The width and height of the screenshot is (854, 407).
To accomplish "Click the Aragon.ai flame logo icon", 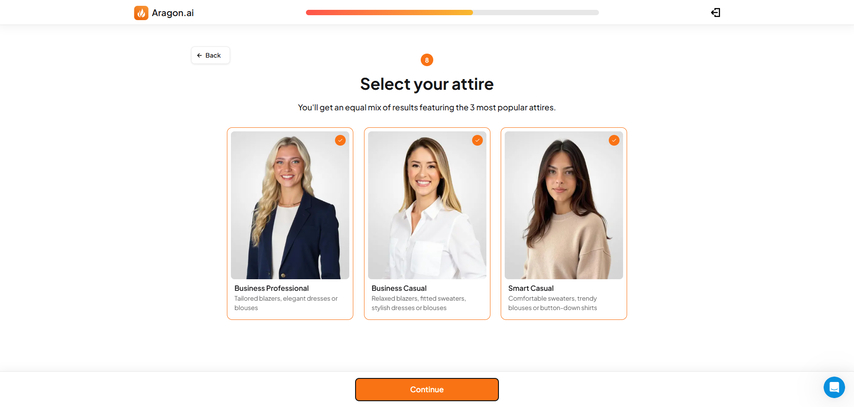I will [141, 13].
